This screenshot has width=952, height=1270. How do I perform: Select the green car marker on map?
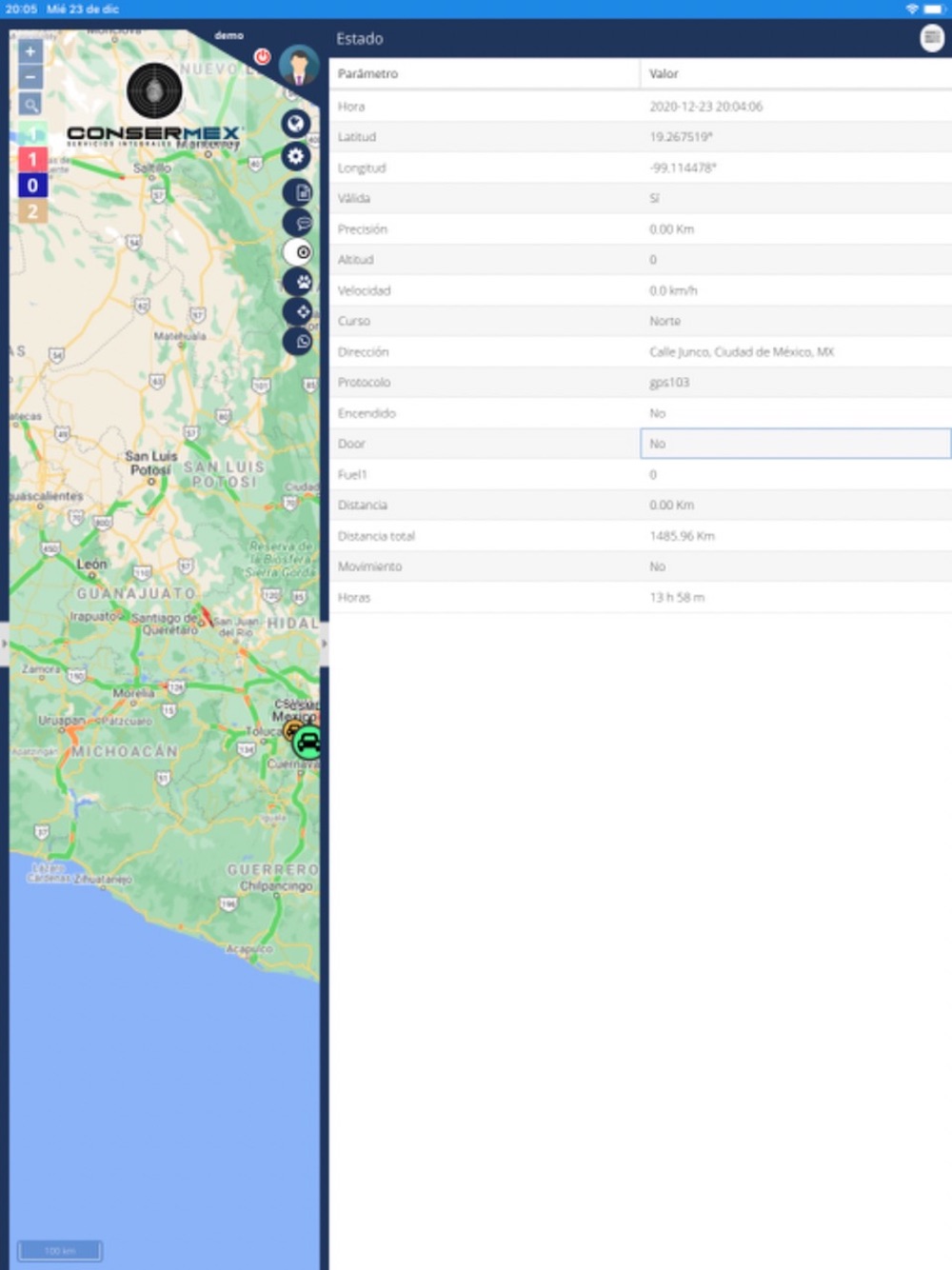307,743
